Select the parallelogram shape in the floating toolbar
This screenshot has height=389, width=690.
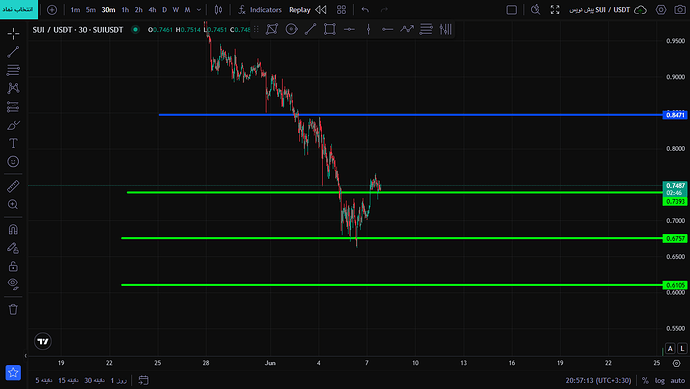coord(272,29)
